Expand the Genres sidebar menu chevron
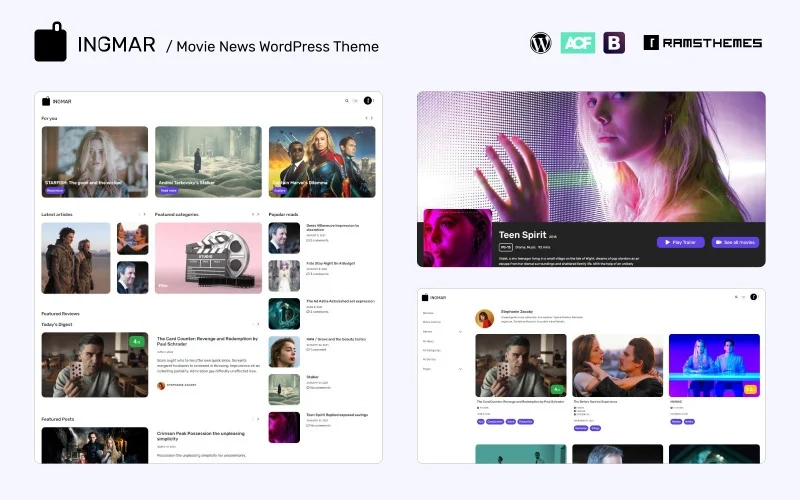The image size is (800, 500). click(460, 332)
